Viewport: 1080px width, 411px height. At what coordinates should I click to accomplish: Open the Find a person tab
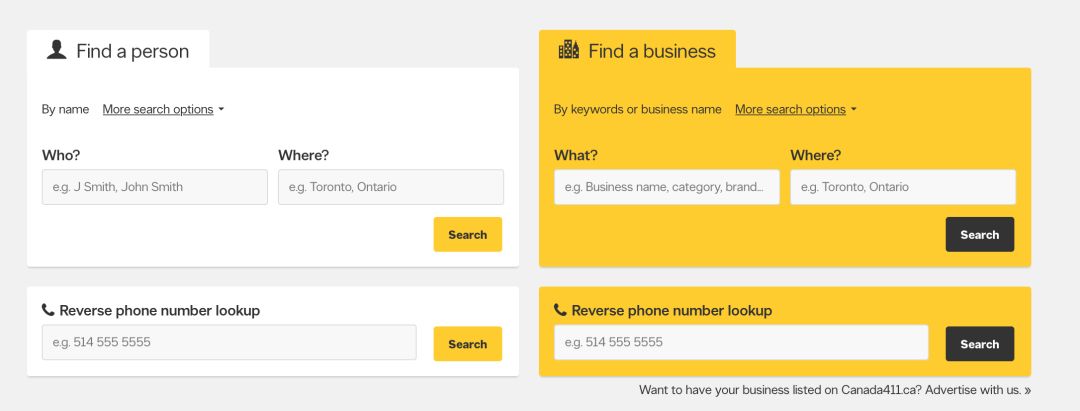pos(118,50)
